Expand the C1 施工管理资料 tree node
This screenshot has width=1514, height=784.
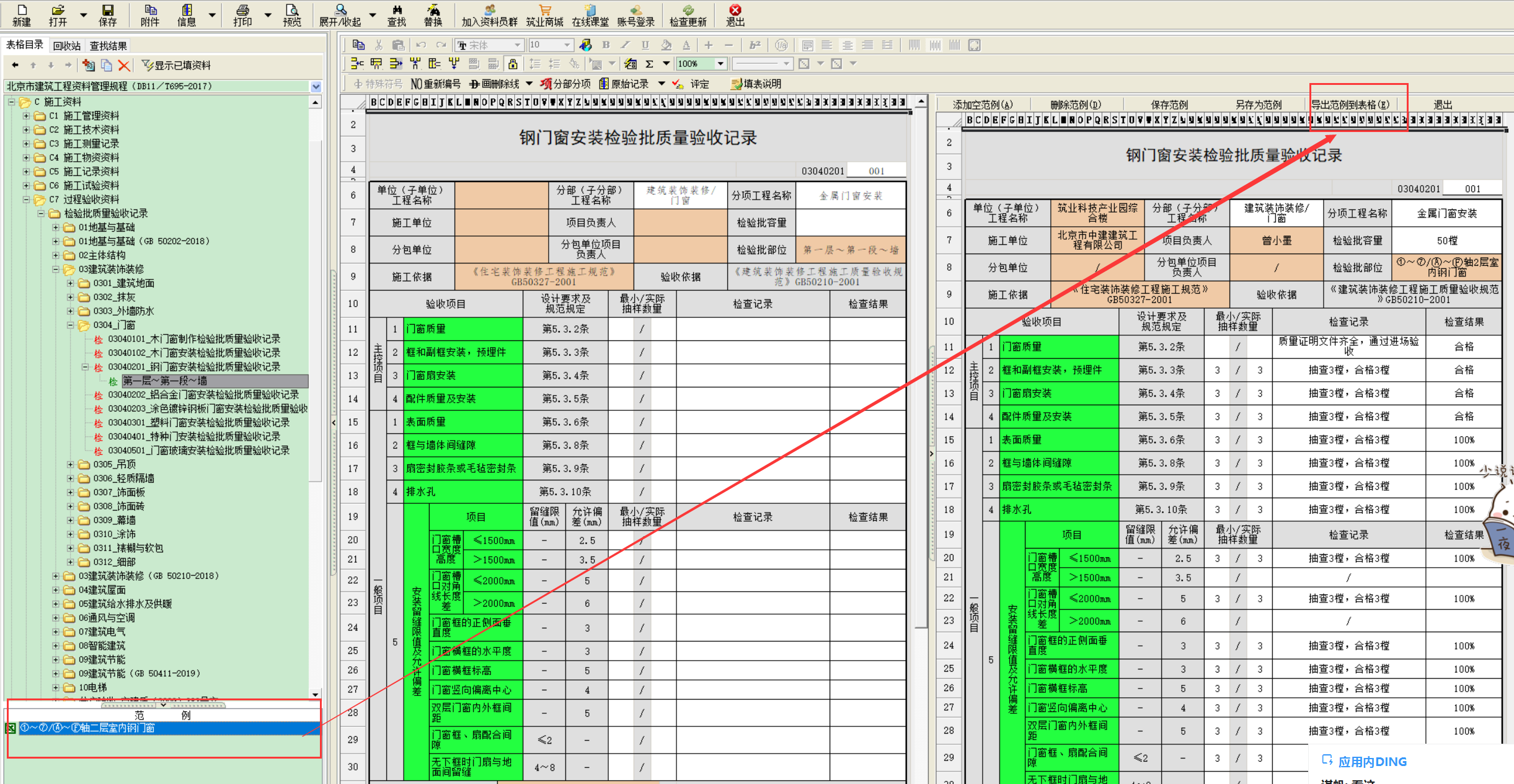pos(26,116)
